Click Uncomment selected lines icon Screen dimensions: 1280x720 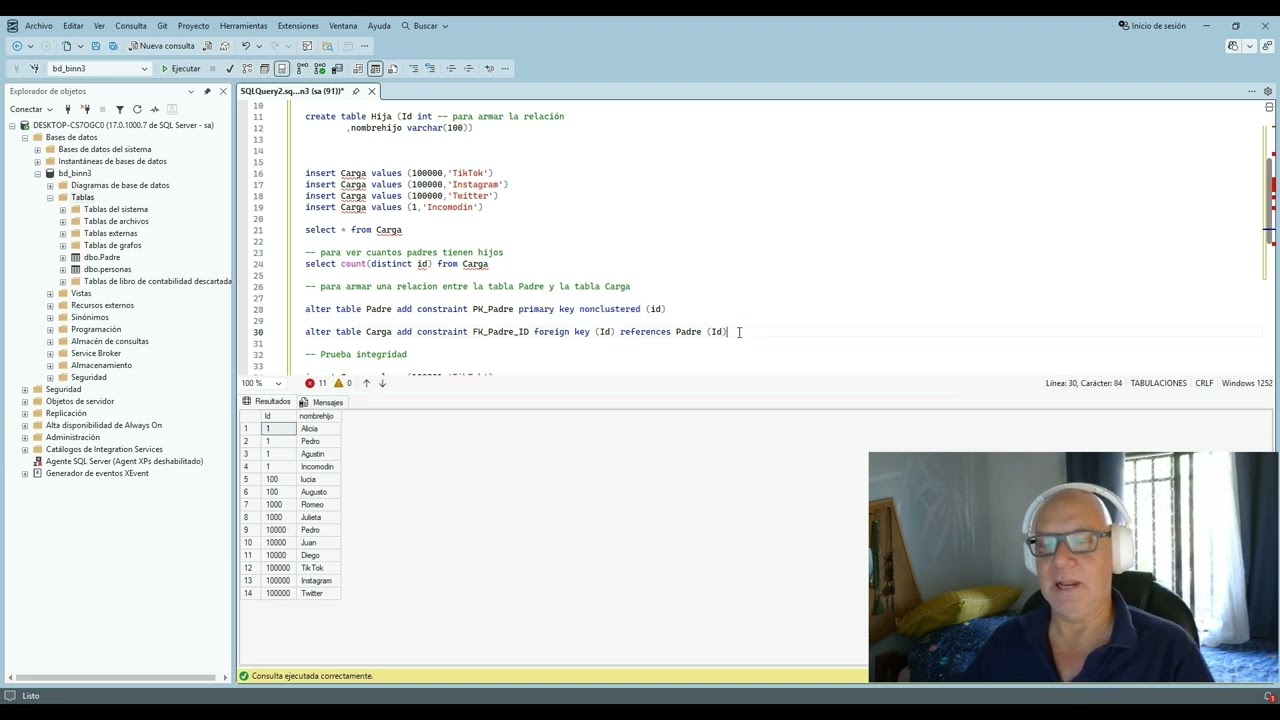tap(430, 69)
